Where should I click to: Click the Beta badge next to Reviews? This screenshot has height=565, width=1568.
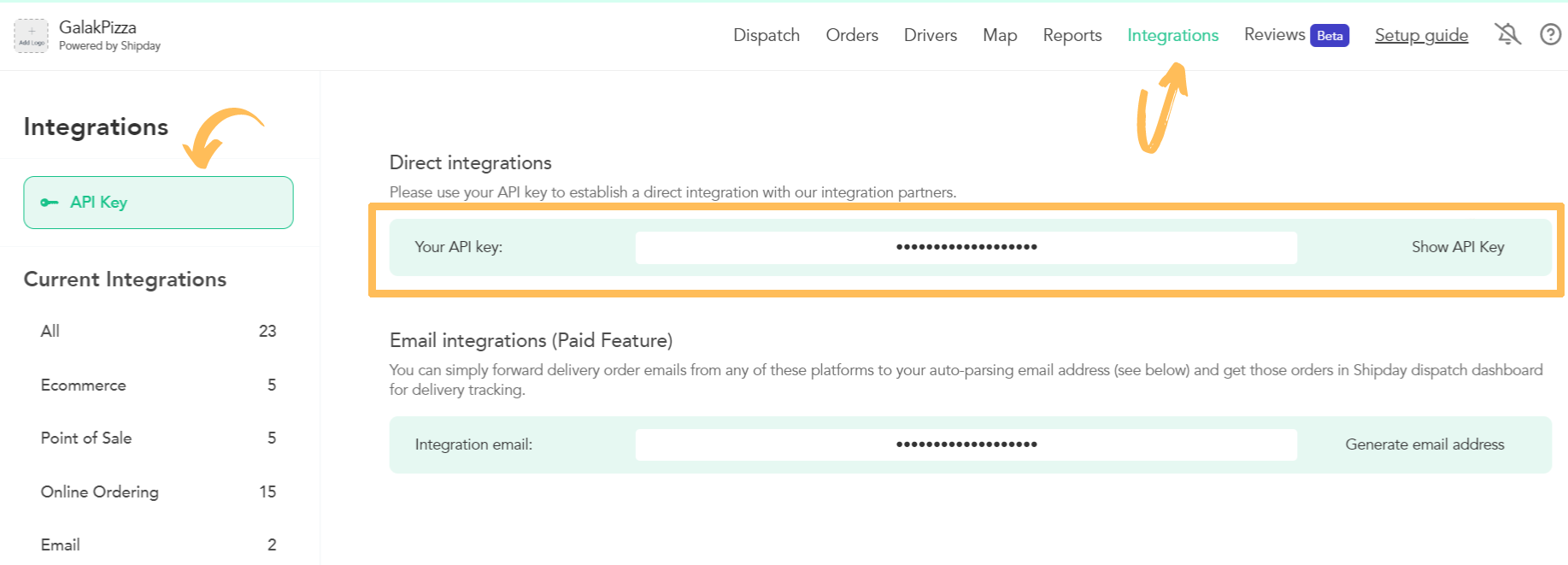[1330, 35]
